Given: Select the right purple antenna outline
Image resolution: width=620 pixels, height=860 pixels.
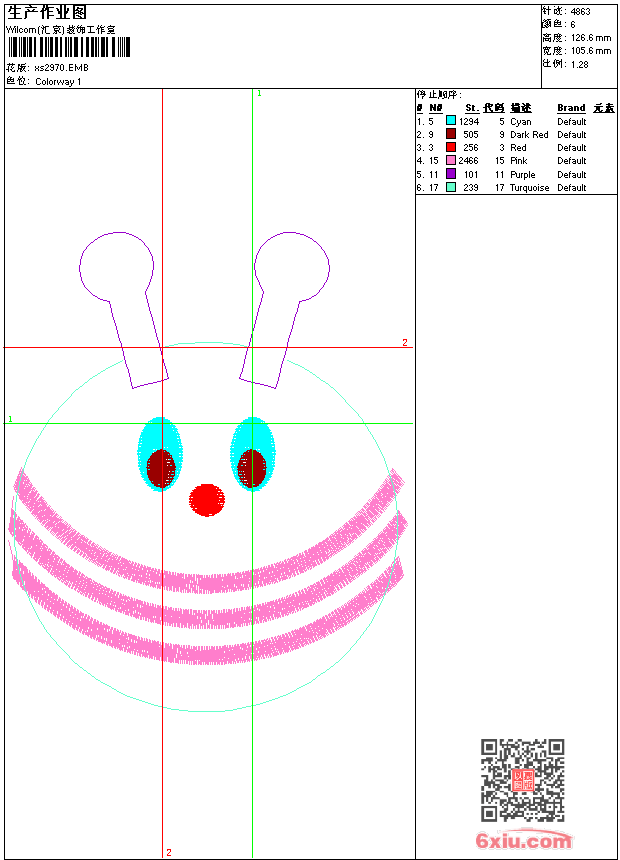Looking at the screenshot, I should tap(291, 264).
